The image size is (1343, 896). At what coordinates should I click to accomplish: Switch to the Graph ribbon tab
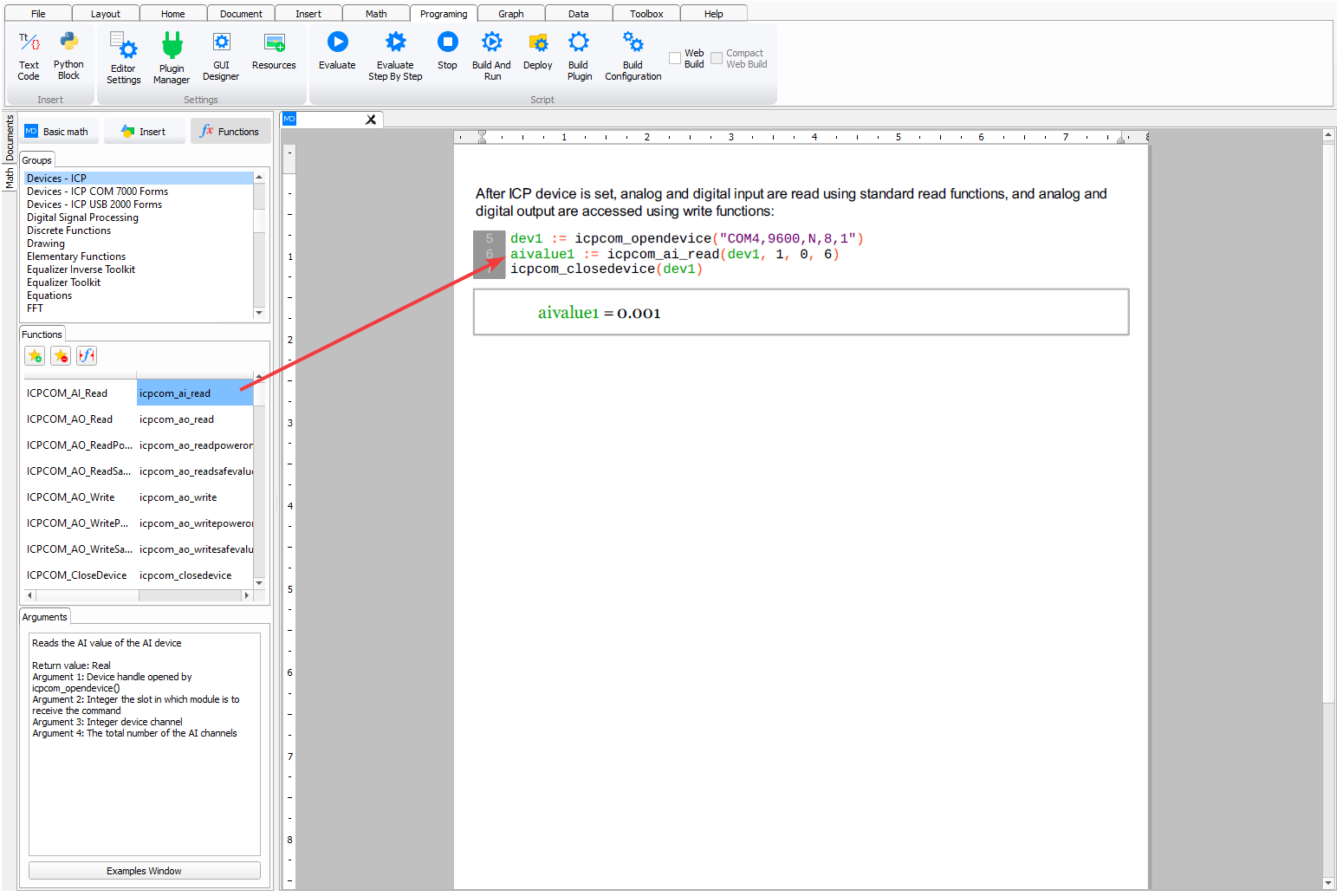click(510, 14)
